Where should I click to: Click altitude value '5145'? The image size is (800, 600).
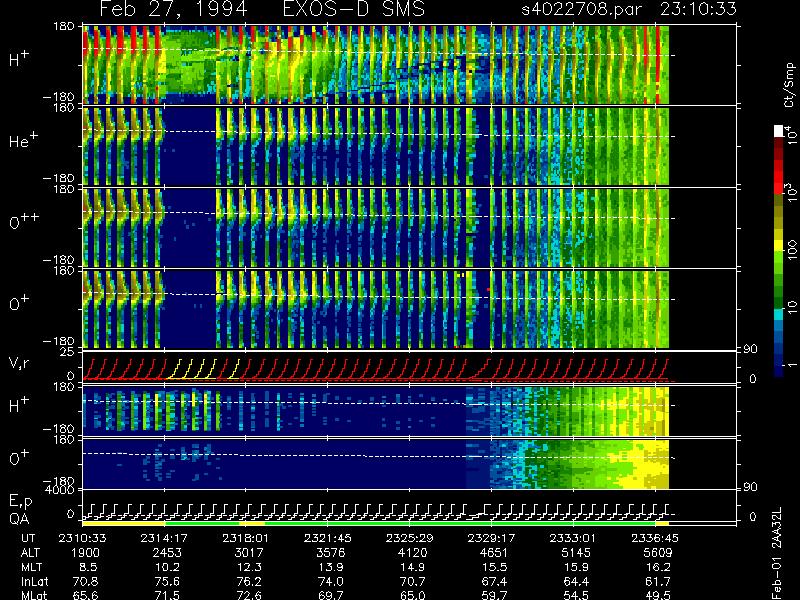(576, 553)
